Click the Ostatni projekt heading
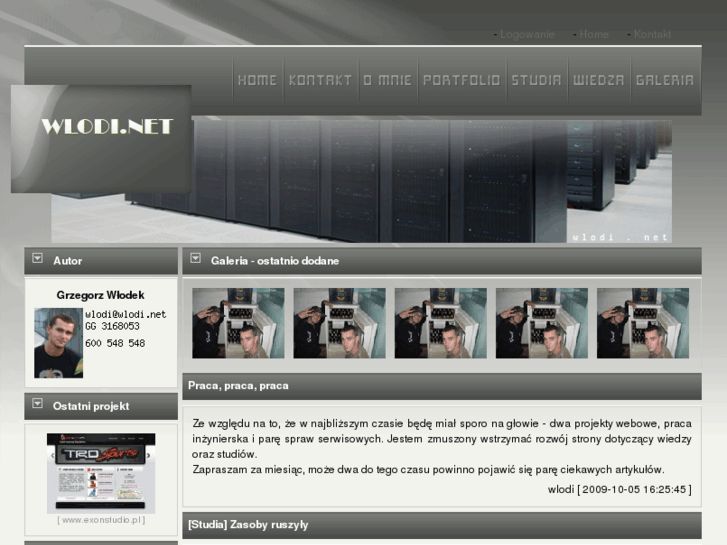Image resolution: width=727 pixels, height=545 pixels. click(91, 406)
